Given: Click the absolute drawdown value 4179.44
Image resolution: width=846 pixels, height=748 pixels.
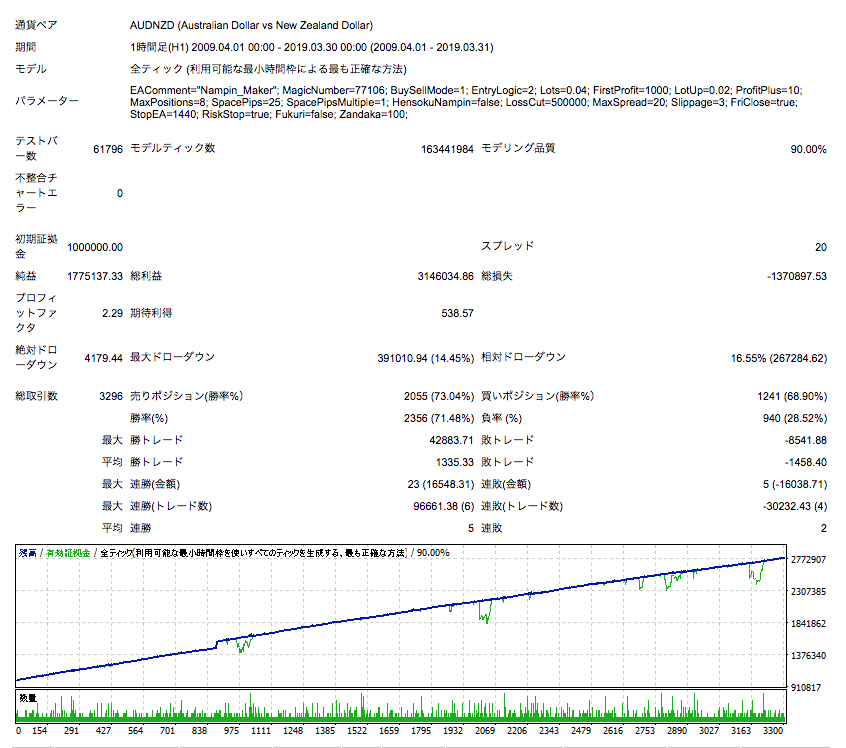Looking at the screenshot, I should pos(104,358).
